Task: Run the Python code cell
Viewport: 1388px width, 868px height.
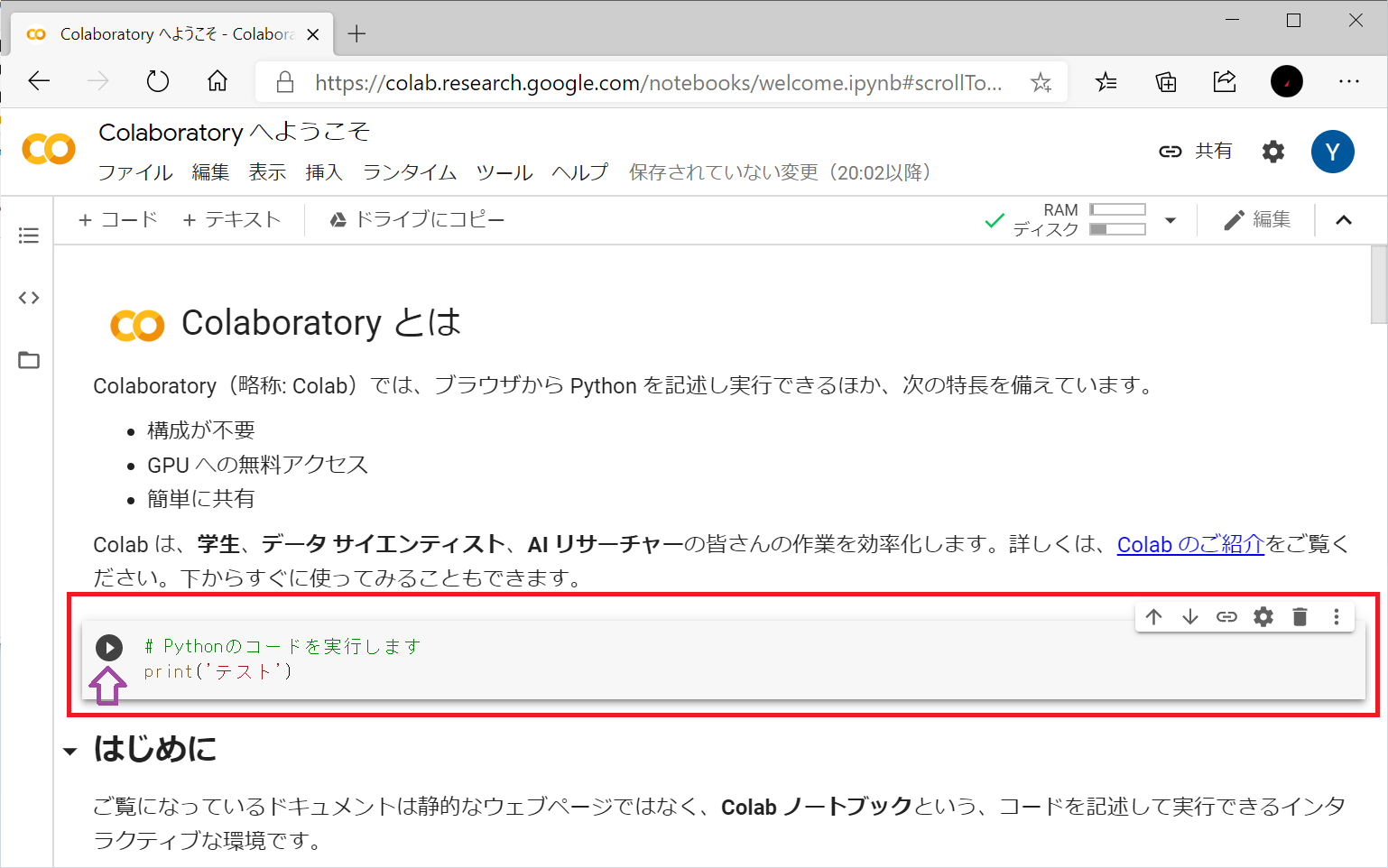Action: pos(110,647)
